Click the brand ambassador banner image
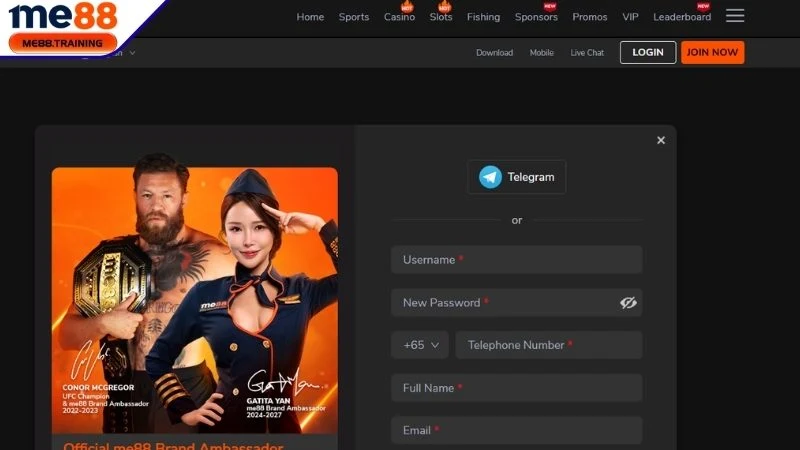The image size is (800, 450). click(x=195, y=300)
